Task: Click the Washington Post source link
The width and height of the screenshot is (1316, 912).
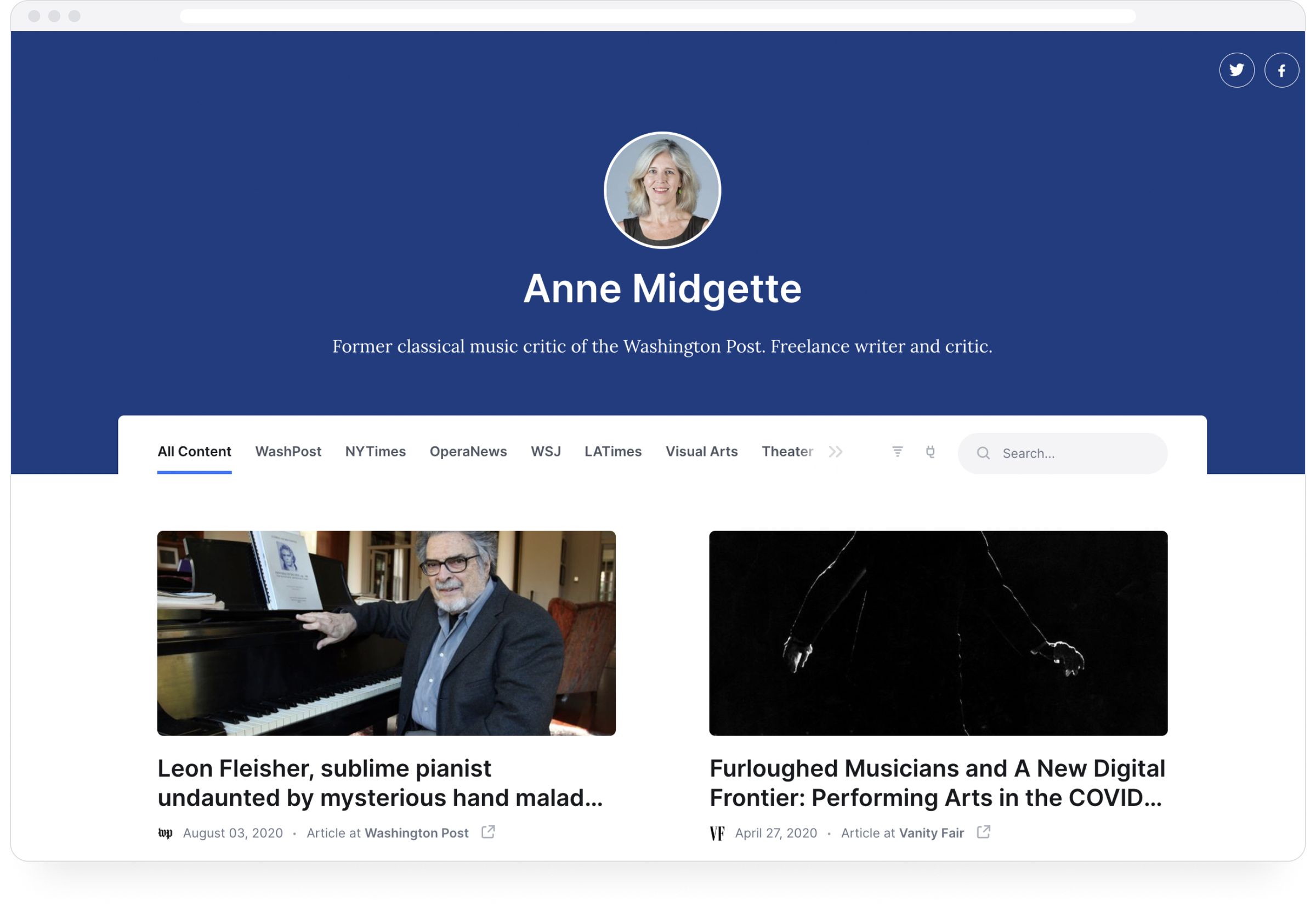Action: 416,833
